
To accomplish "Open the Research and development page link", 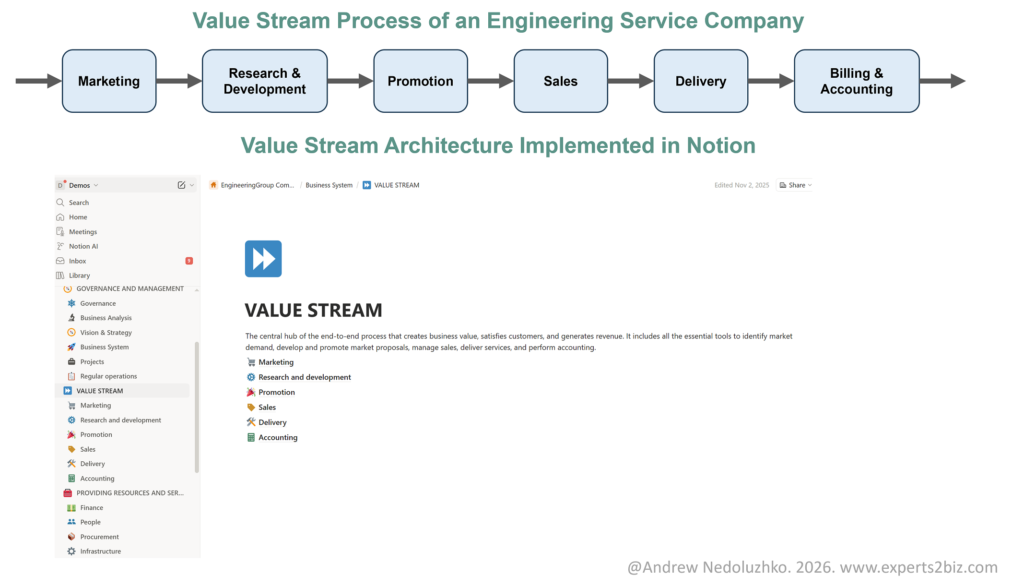I will [x=304, y=377].
